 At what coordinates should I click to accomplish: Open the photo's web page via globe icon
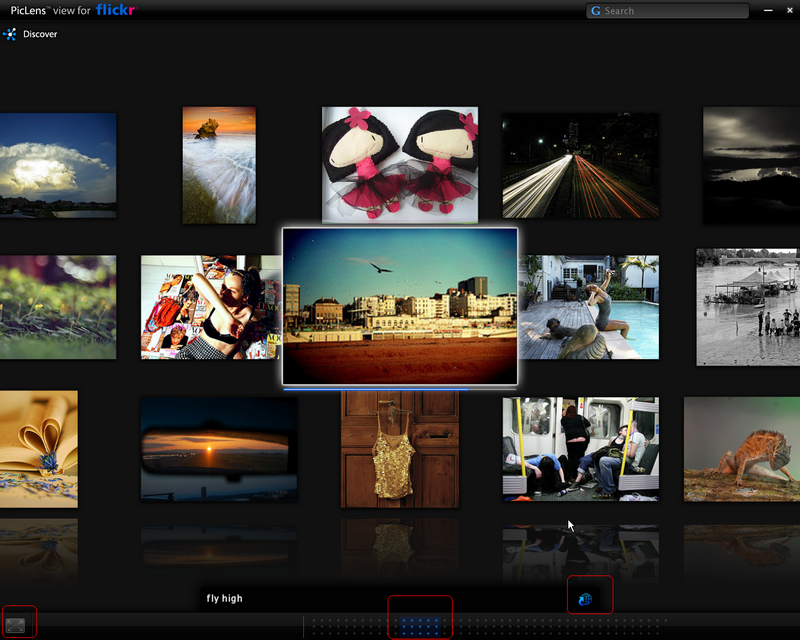coord(585,599)
